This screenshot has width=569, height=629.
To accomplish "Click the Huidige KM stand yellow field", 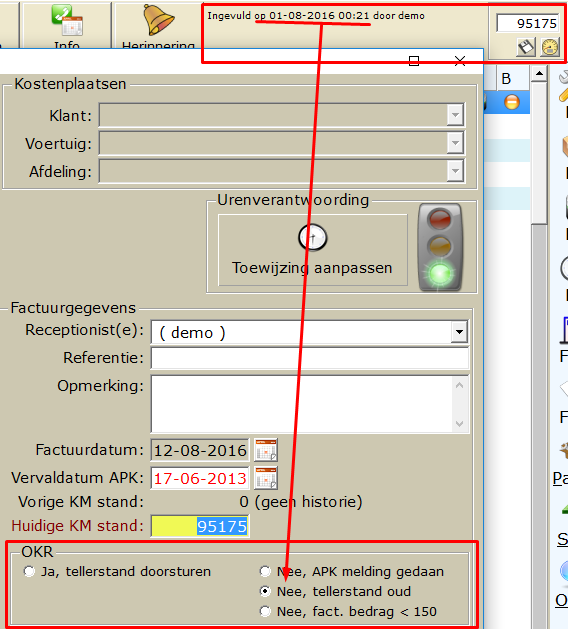I will click(200, 526).
